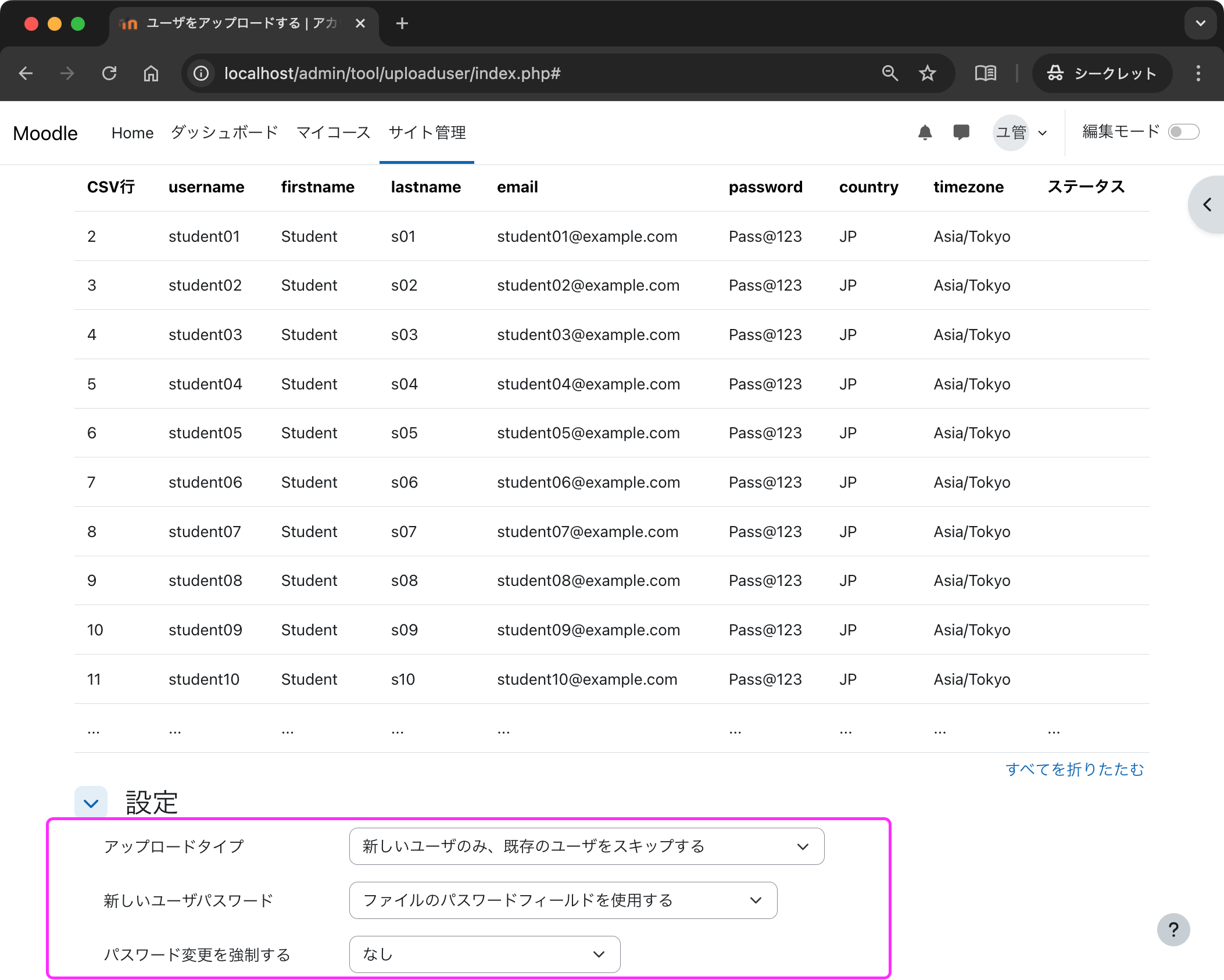Open the user menu avatar ユ管

1011,133
